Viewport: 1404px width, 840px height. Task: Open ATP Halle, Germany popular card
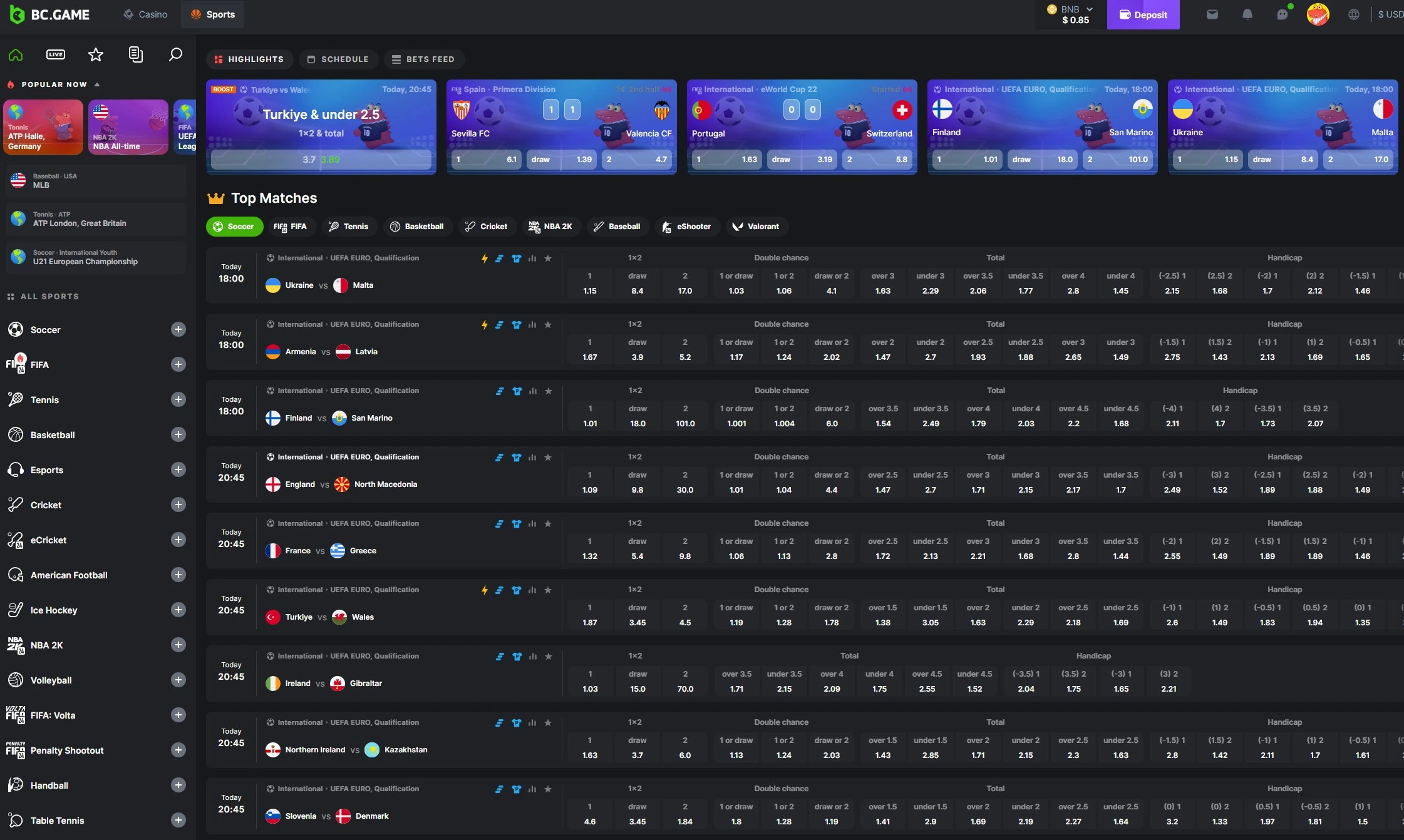point(43,127)
